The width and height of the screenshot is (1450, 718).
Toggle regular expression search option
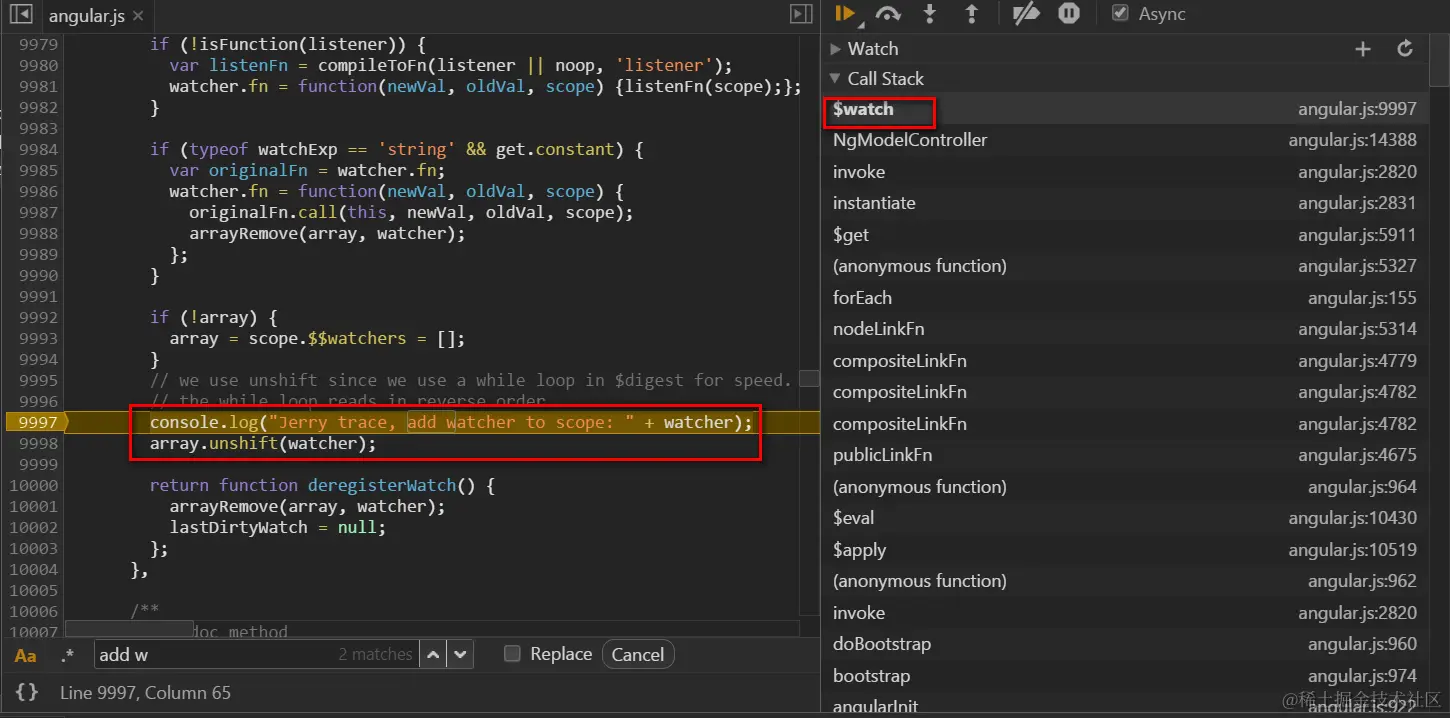pyautogui.click(x=67, y=656)
